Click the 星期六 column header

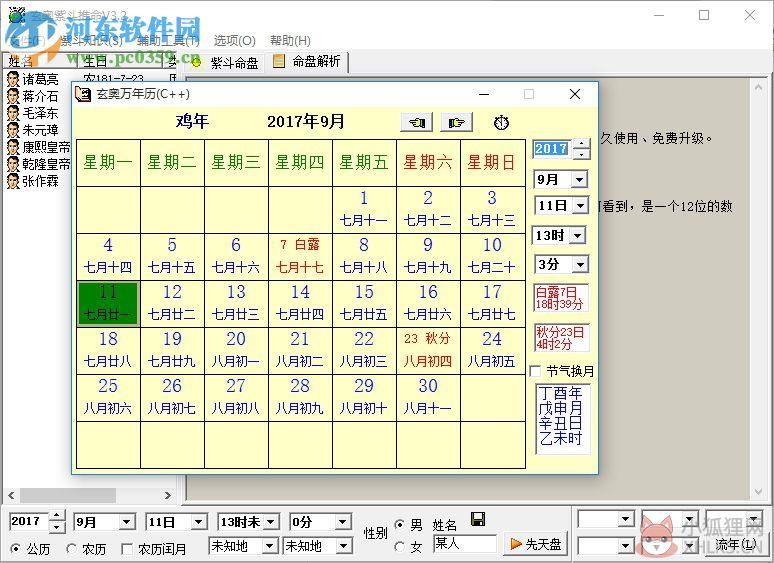click(428, 163)
